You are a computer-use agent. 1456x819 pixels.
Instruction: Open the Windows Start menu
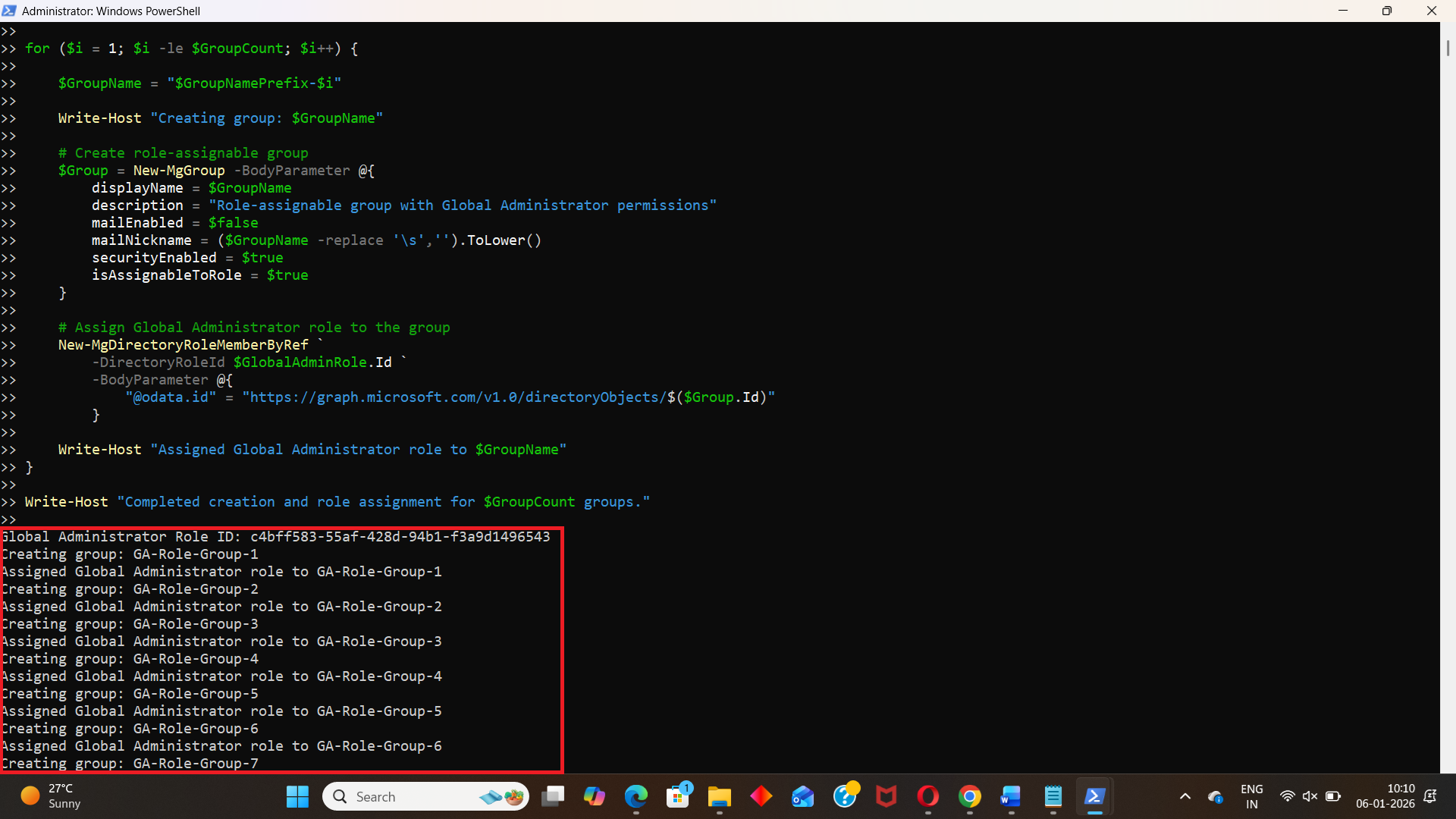coord(297,796)
